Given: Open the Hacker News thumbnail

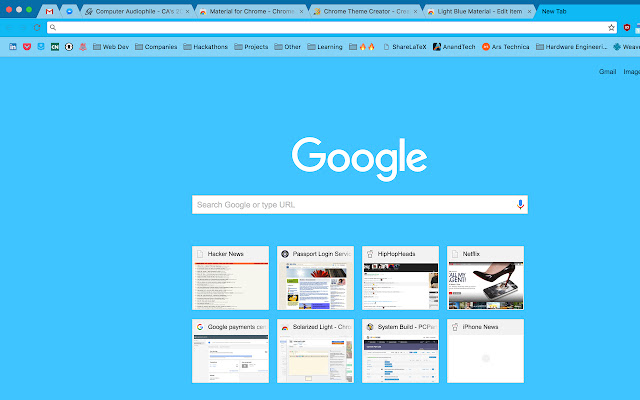Looking at the screenshot, I should click(231, 278).
